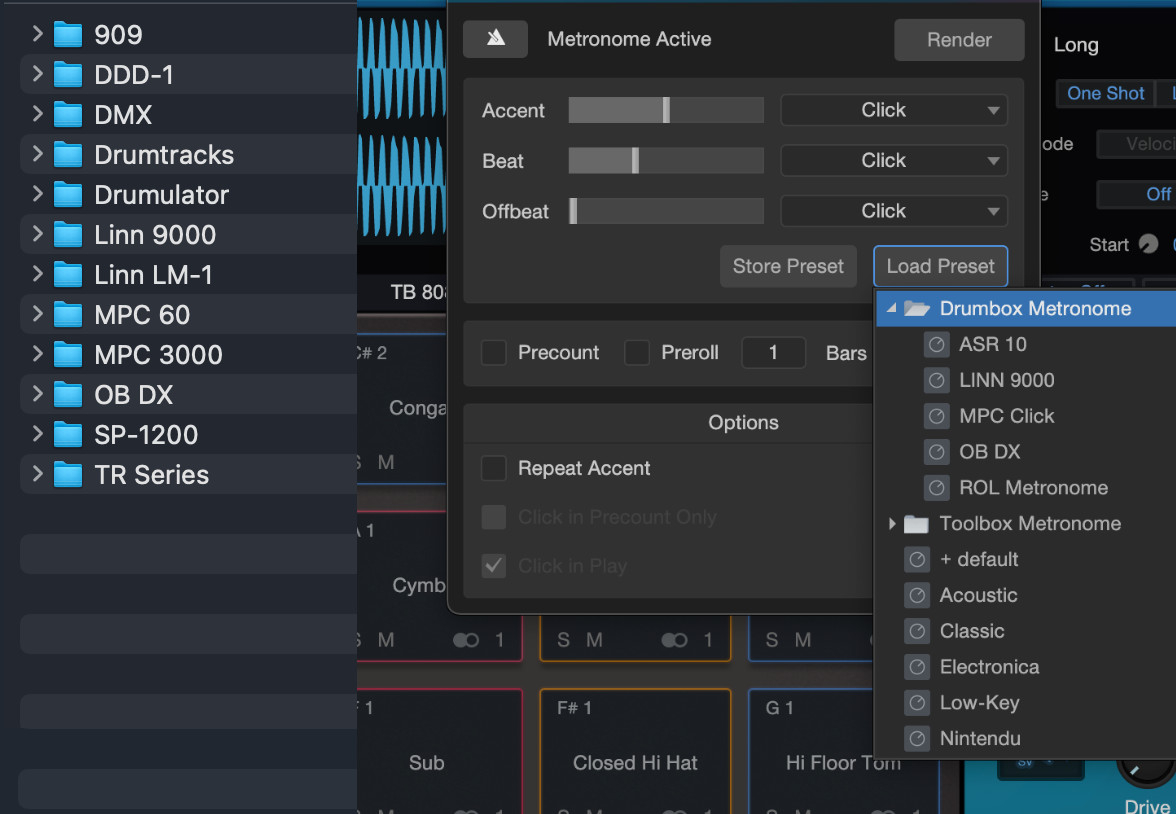Click the Start knob
The height and width of the screenshot is (814, 1176).
click(1148, 244)
